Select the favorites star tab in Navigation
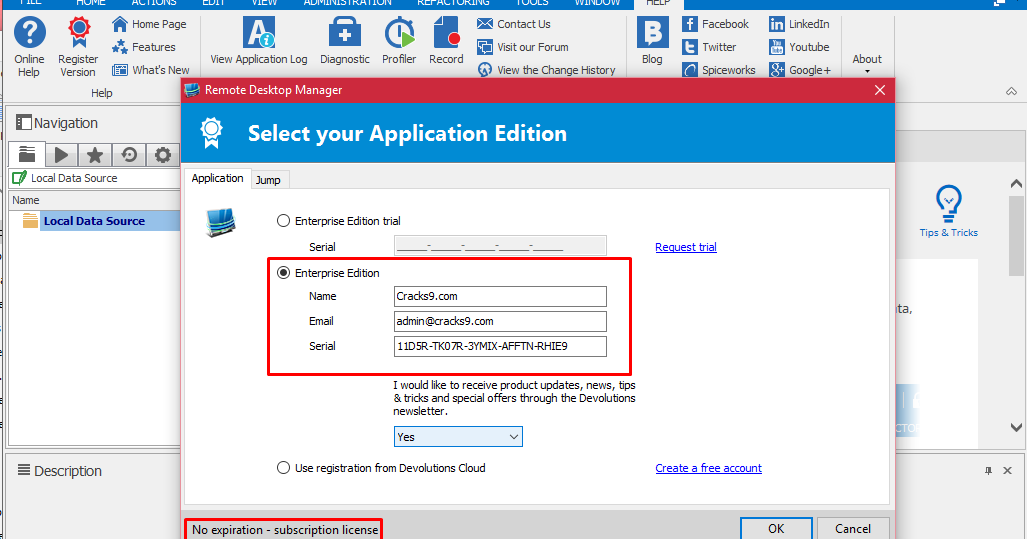This screenshot has width=1027, height=539. (x=95, y=155)
